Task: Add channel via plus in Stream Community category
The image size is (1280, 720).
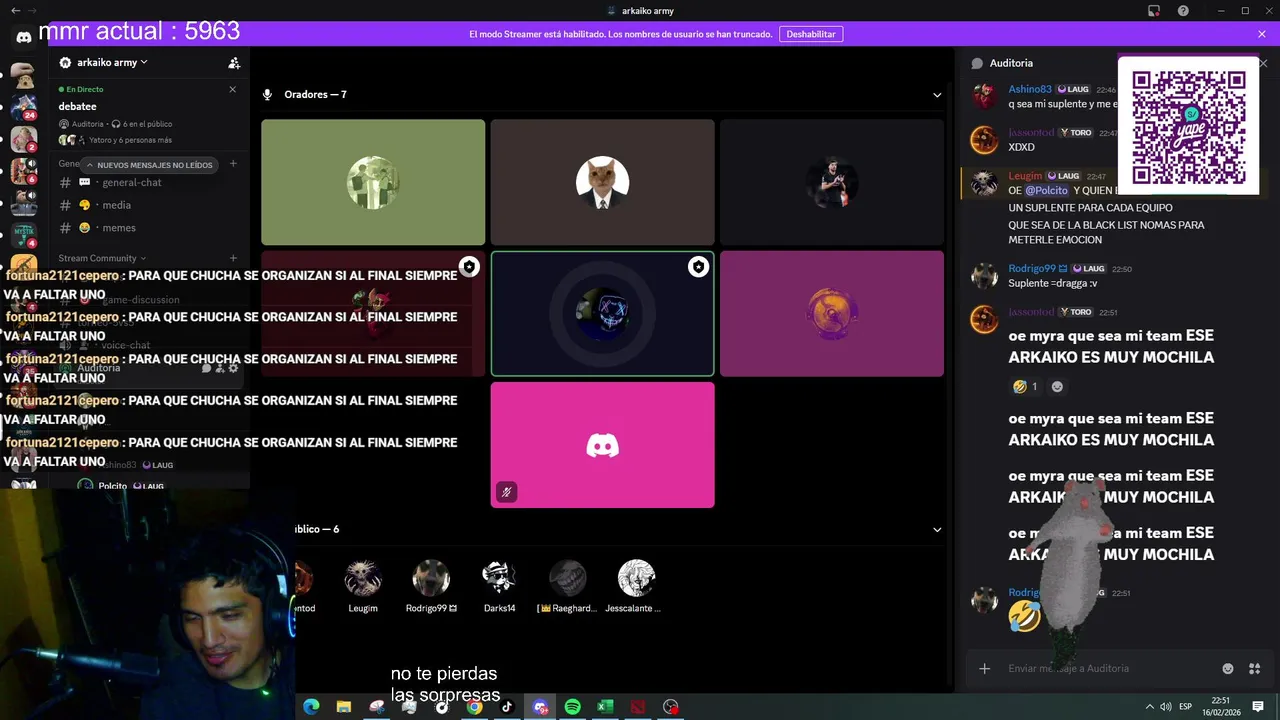Action: [x=233, y=258]
